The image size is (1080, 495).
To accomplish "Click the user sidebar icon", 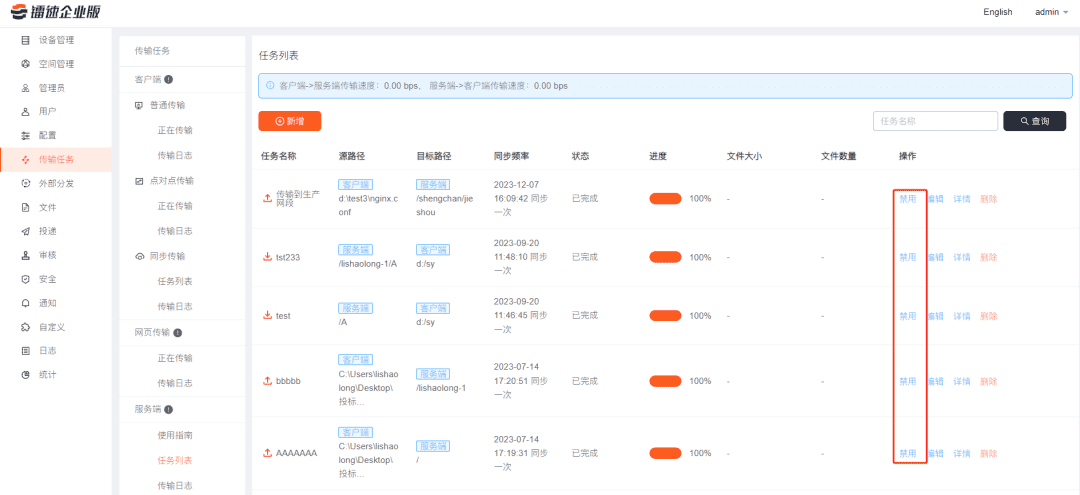I will click(26, 112).
